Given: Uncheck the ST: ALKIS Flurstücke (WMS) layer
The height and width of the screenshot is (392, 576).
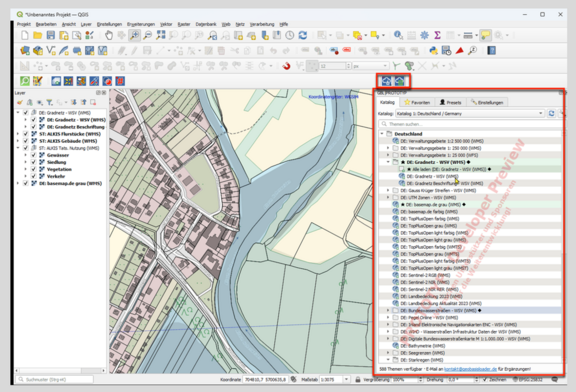Looking at the screenshot, I should 26,134.
